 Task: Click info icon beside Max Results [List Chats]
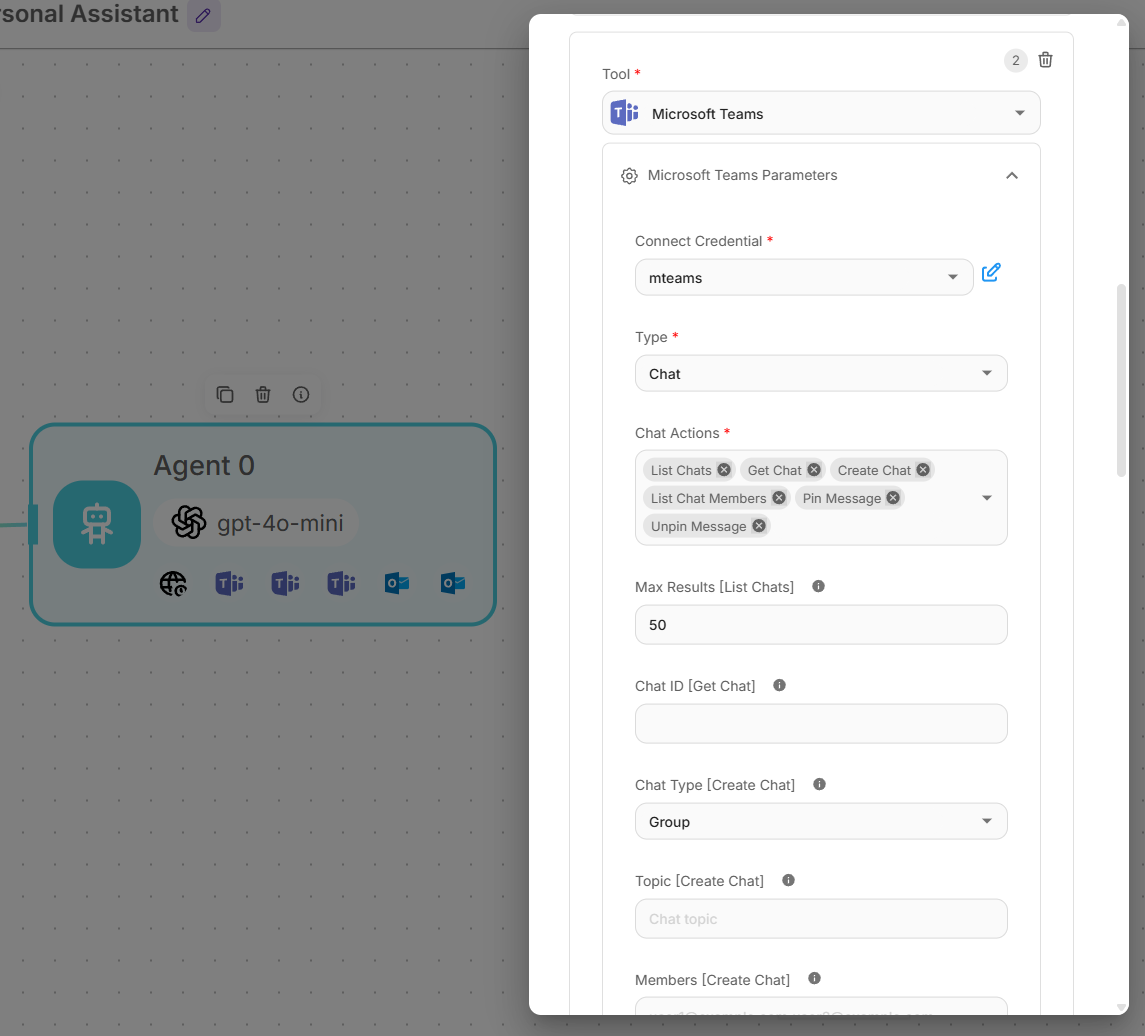pos(818,587)
